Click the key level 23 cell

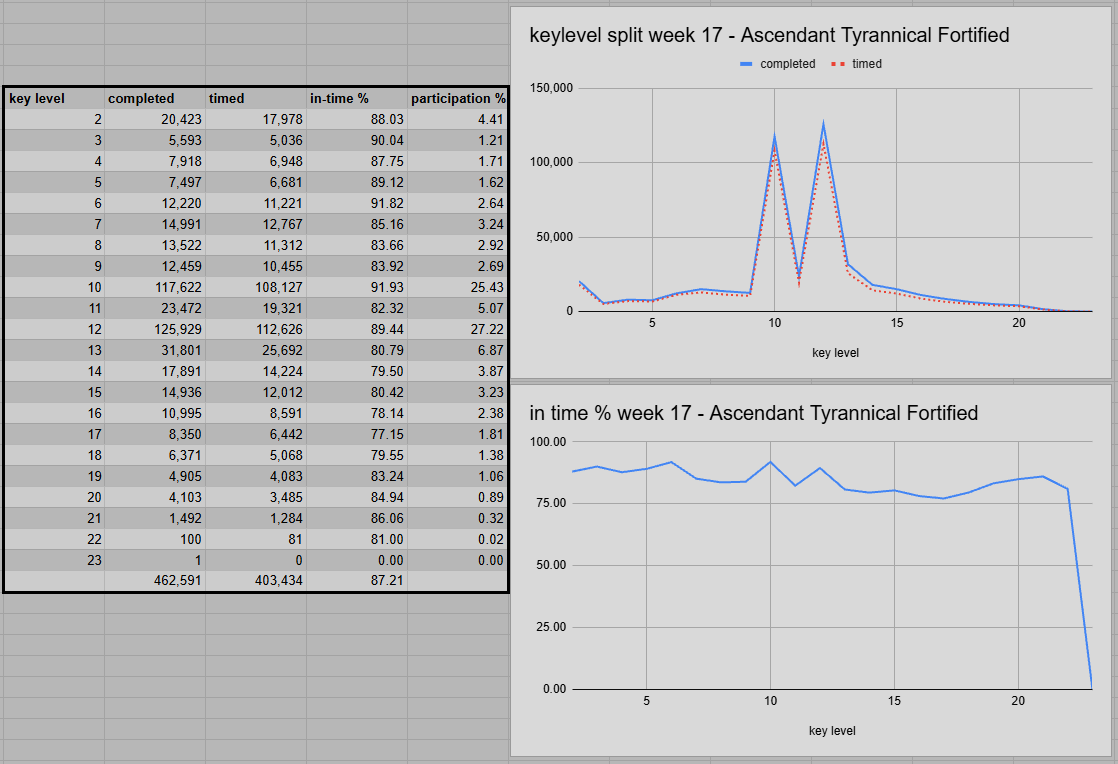(x=54, y=560)
